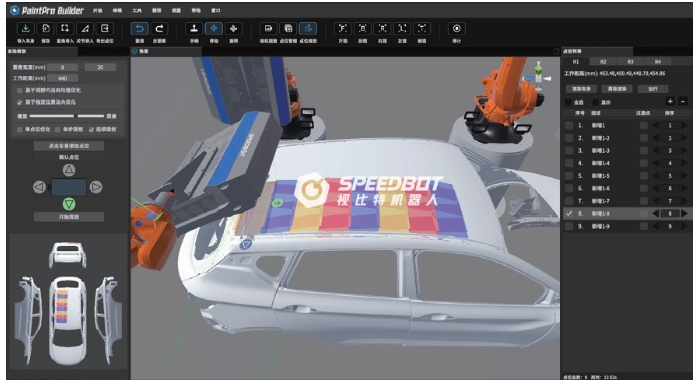695x385 pixels.
Task: Click the 440 working distance input field
Action: tap(62, 78)
